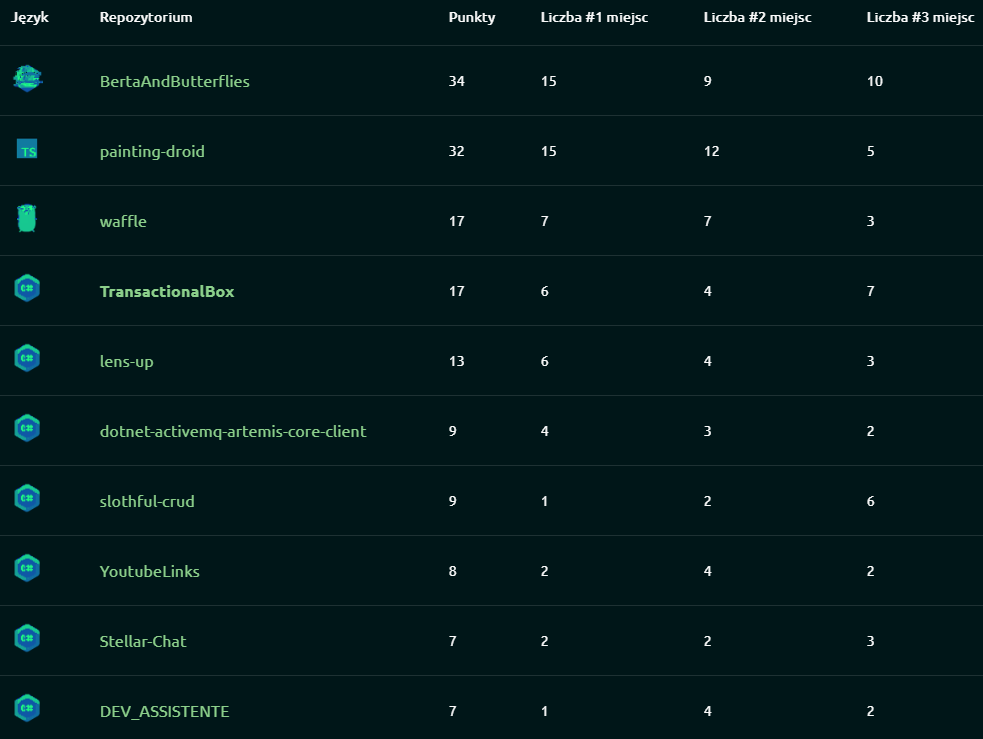Image resolution: width=983 pixels, height=739 pixels.
Task: Select #3 places count 5 for painting-droid
Action: tap(871, 152)
